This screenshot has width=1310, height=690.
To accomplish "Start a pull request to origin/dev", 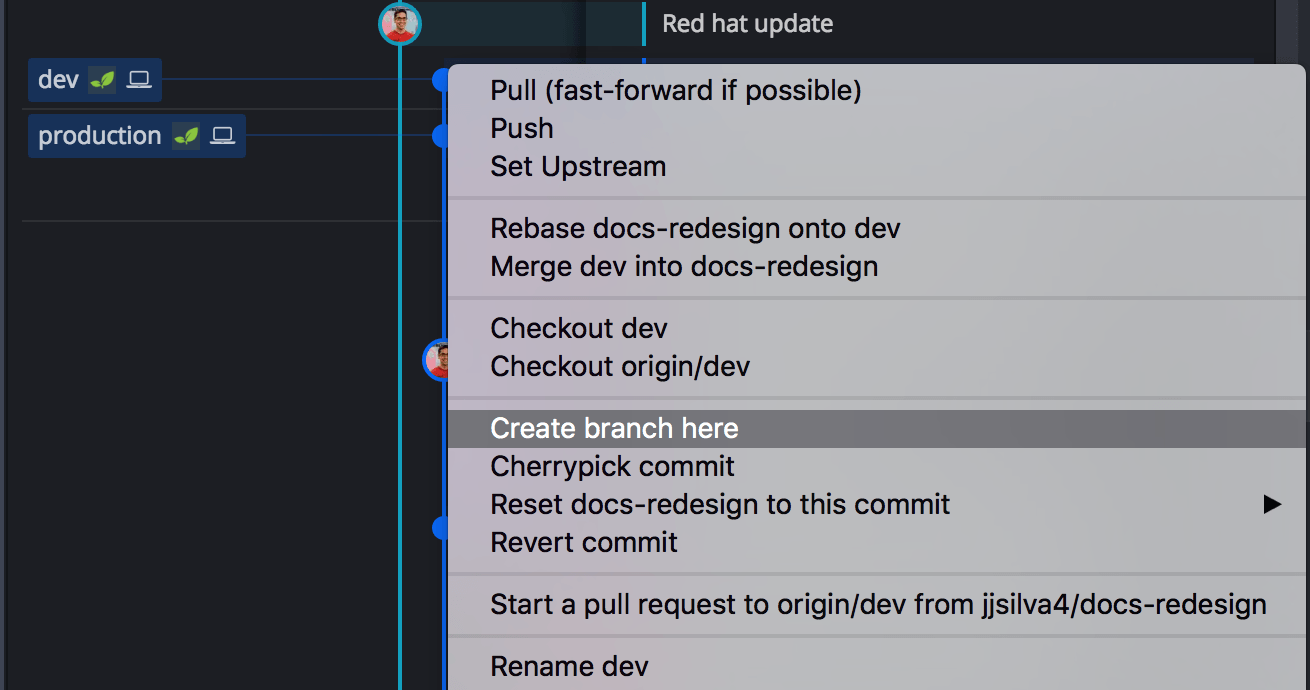I will tap(878, 604).
